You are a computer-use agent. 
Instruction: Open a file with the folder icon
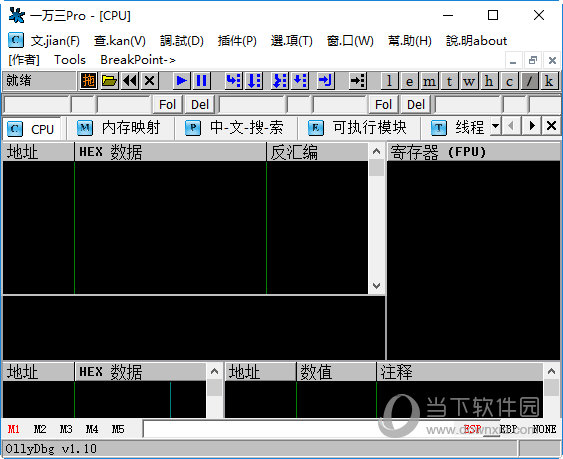[109, 81]
